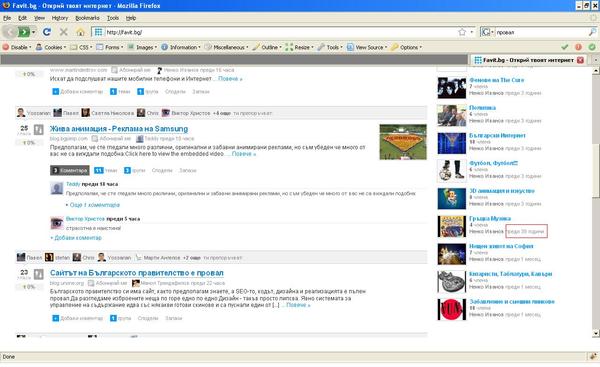The height and width of the screenshot is (367, 600).
Task: Open the Information toolbar item
Action: pyautogui.click(x=181, y=47)
